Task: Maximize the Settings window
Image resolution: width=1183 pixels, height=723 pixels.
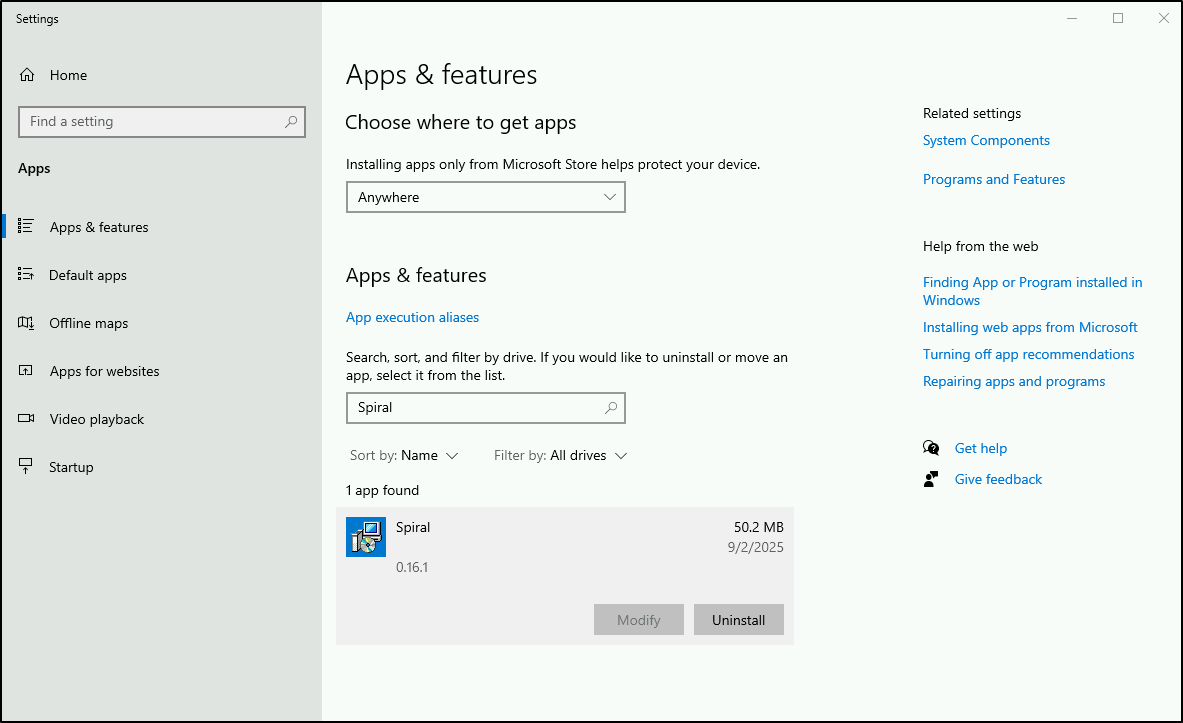Action: click(x=1118, y=18)
